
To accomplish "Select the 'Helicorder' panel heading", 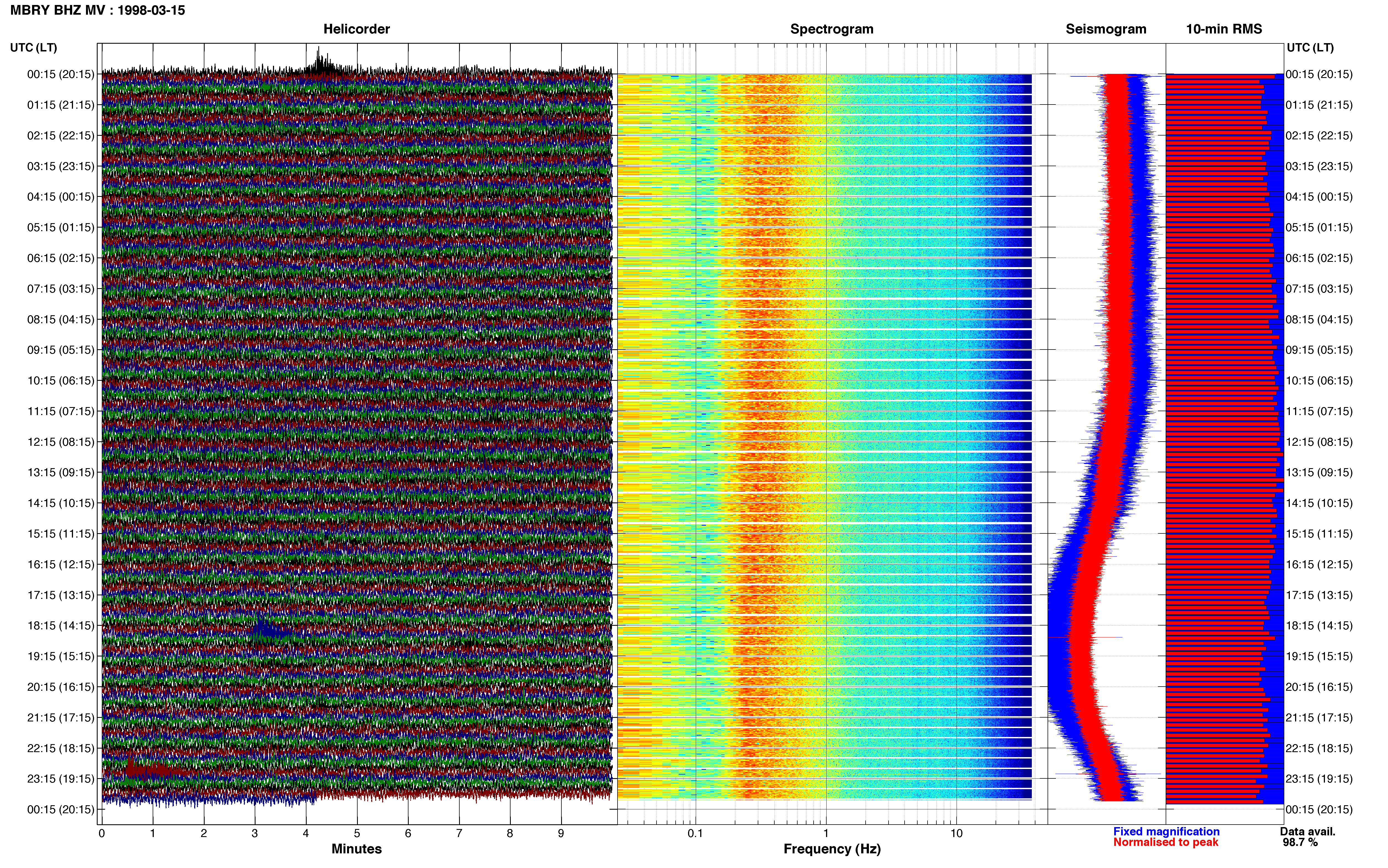I will point(356,29).
